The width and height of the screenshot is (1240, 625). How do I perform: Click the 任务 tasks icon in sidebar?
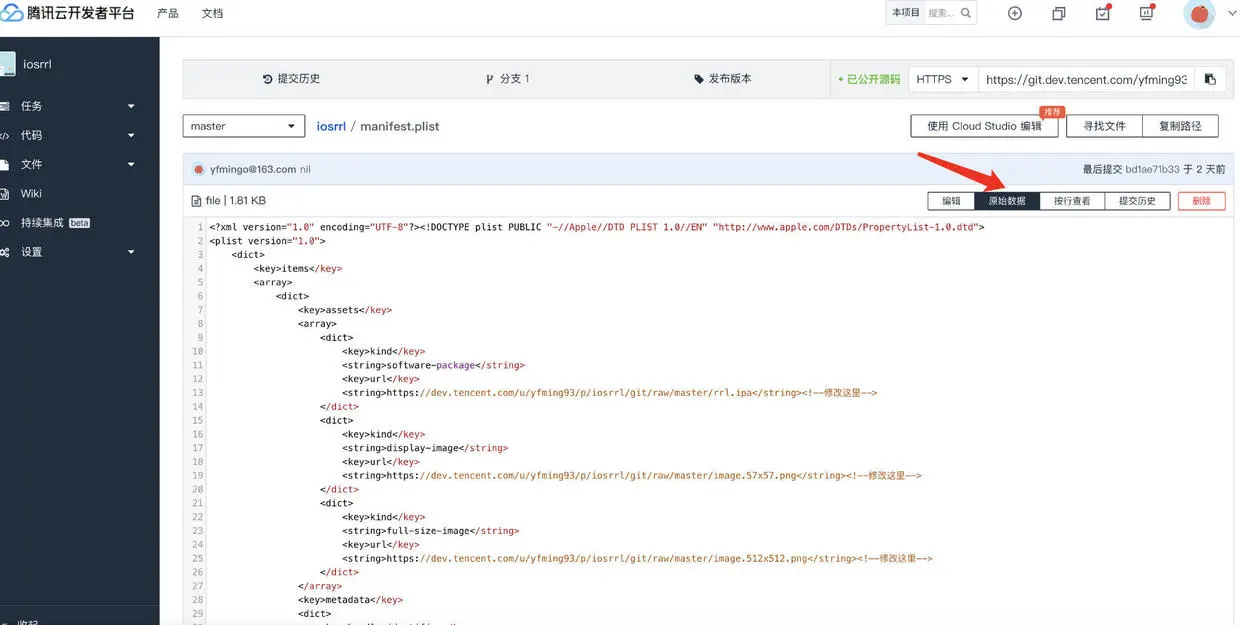tap(5, 106)
